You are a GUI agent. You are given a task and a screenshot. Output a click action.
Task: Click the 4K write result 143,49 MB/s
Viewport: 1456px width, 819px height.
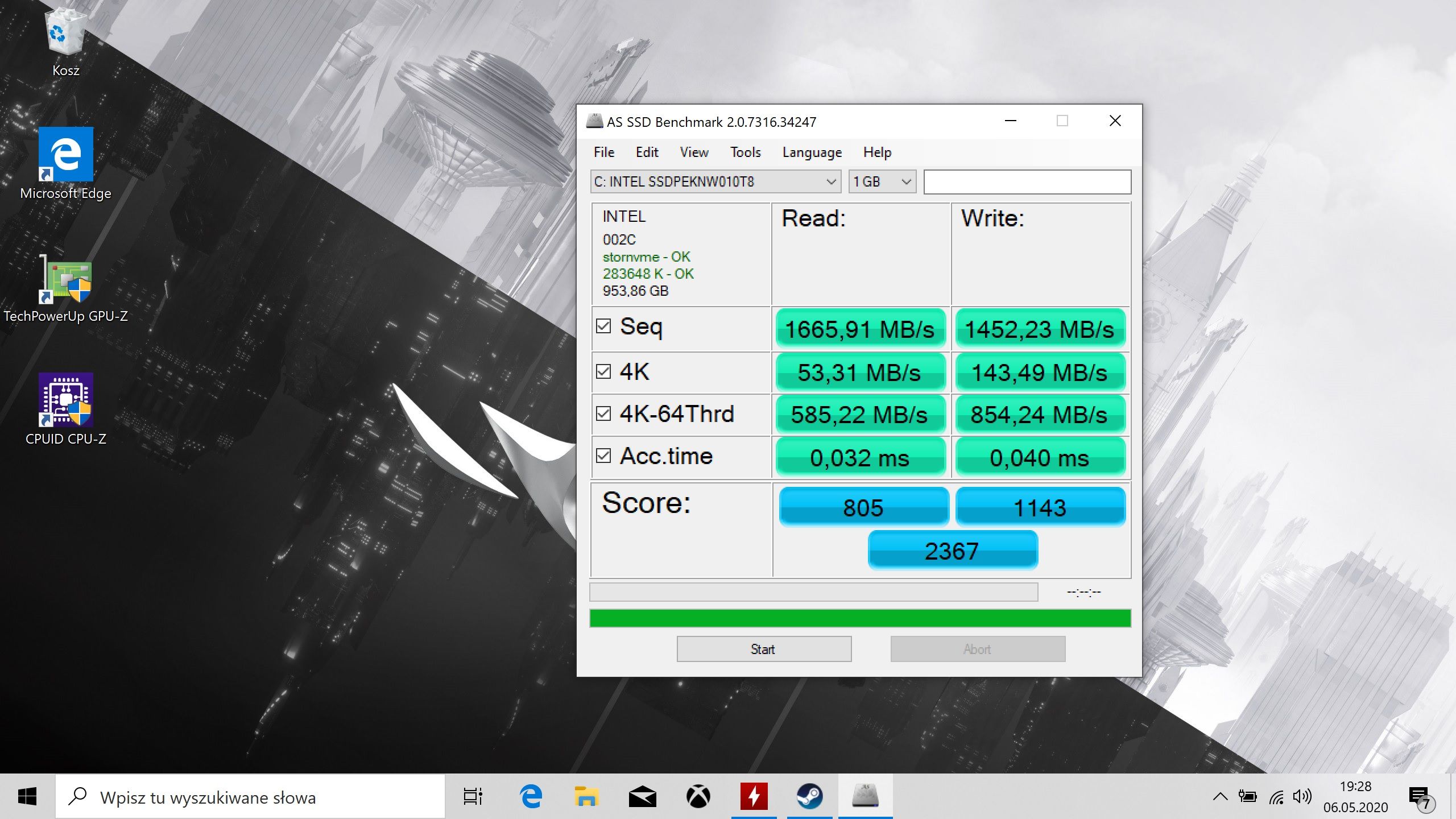(1040, 373)
